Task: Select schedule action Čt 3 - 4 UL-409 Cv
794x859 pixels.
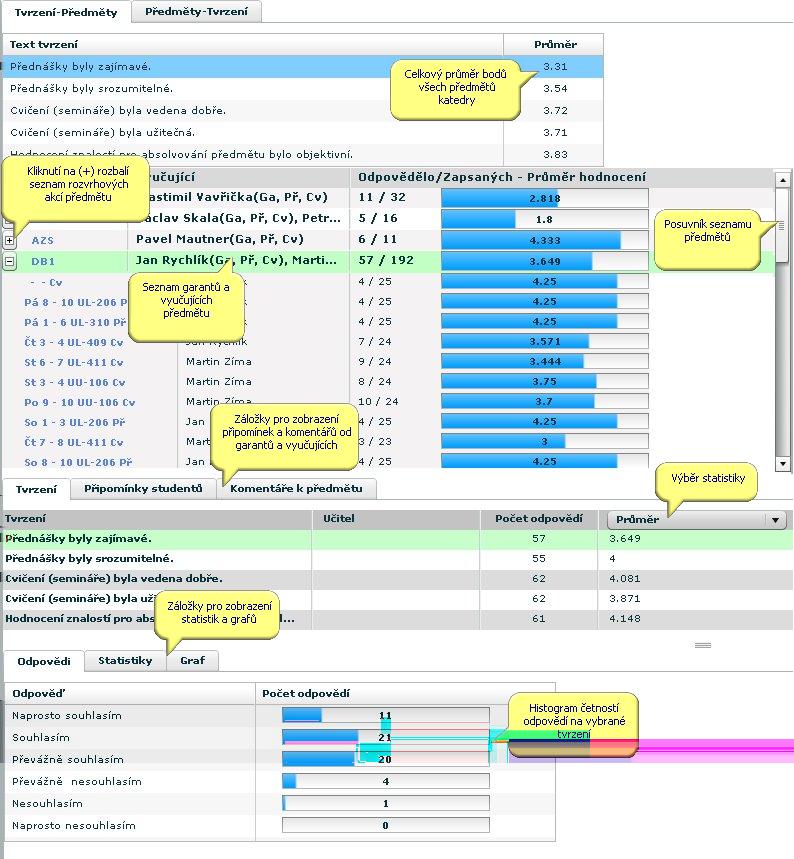Action: coord(74,342)
